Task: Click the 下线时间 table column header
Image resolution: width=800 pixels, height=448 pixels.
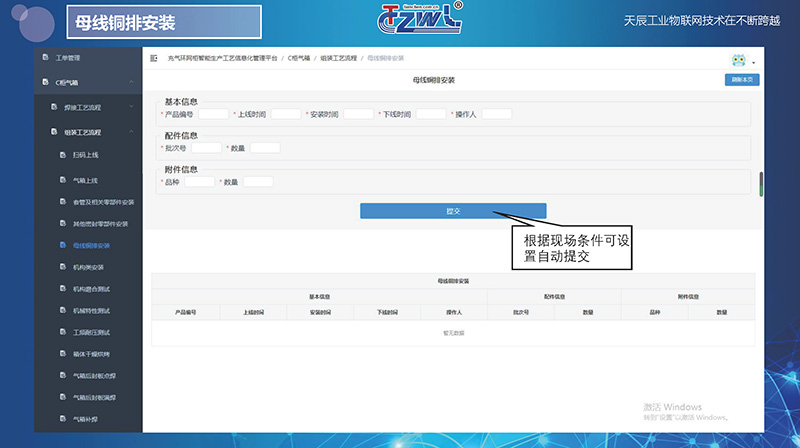Action: click(387, 312)
